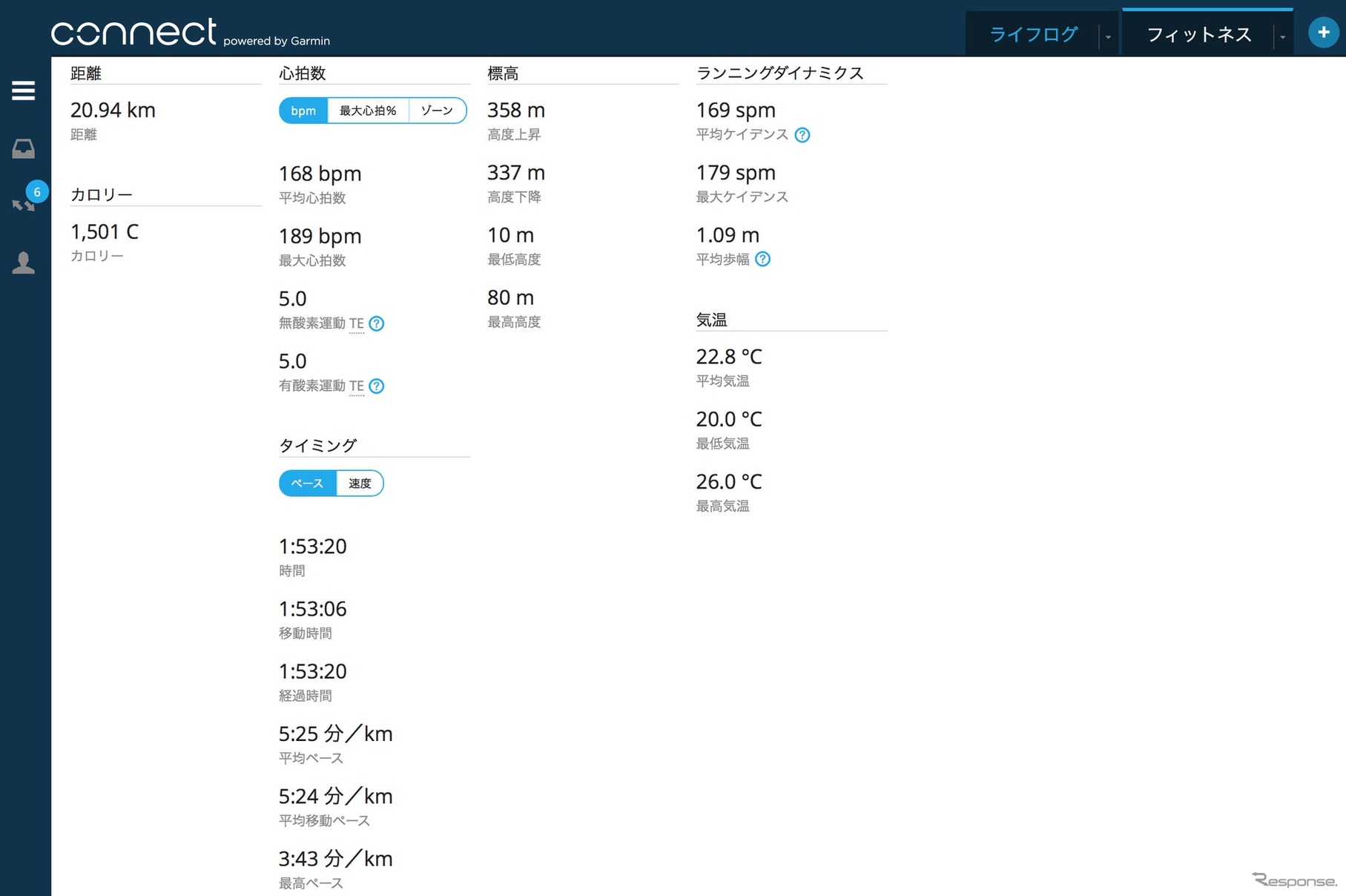This screenshot has height=896, width=1346.
Task: Open help for 平均ケイデンス
Action: coord(802,135)
